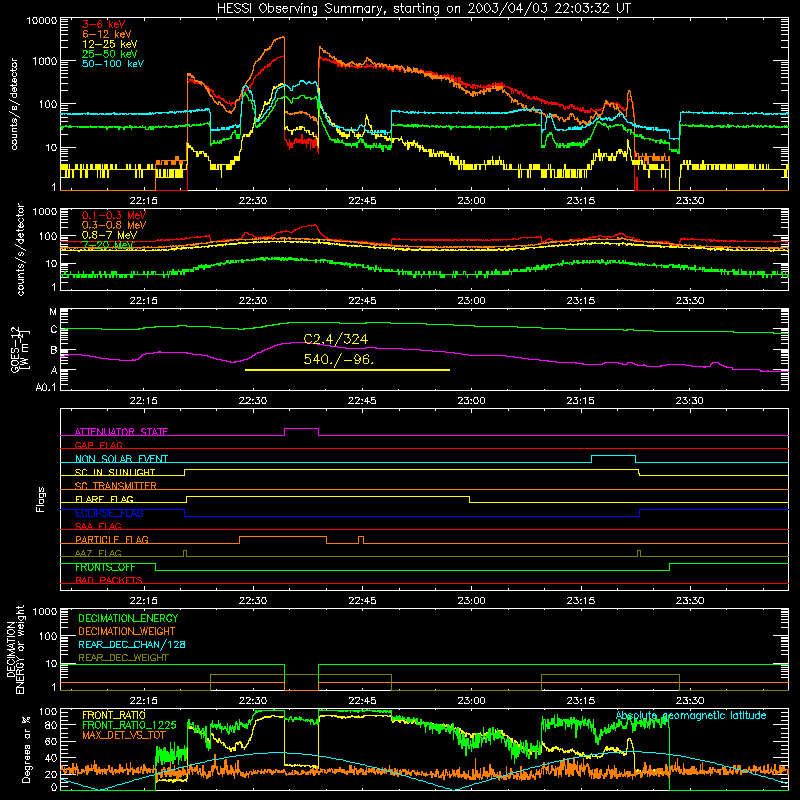Select the AAZ_FLAG label
800x800 pixels.
[98, 554]
